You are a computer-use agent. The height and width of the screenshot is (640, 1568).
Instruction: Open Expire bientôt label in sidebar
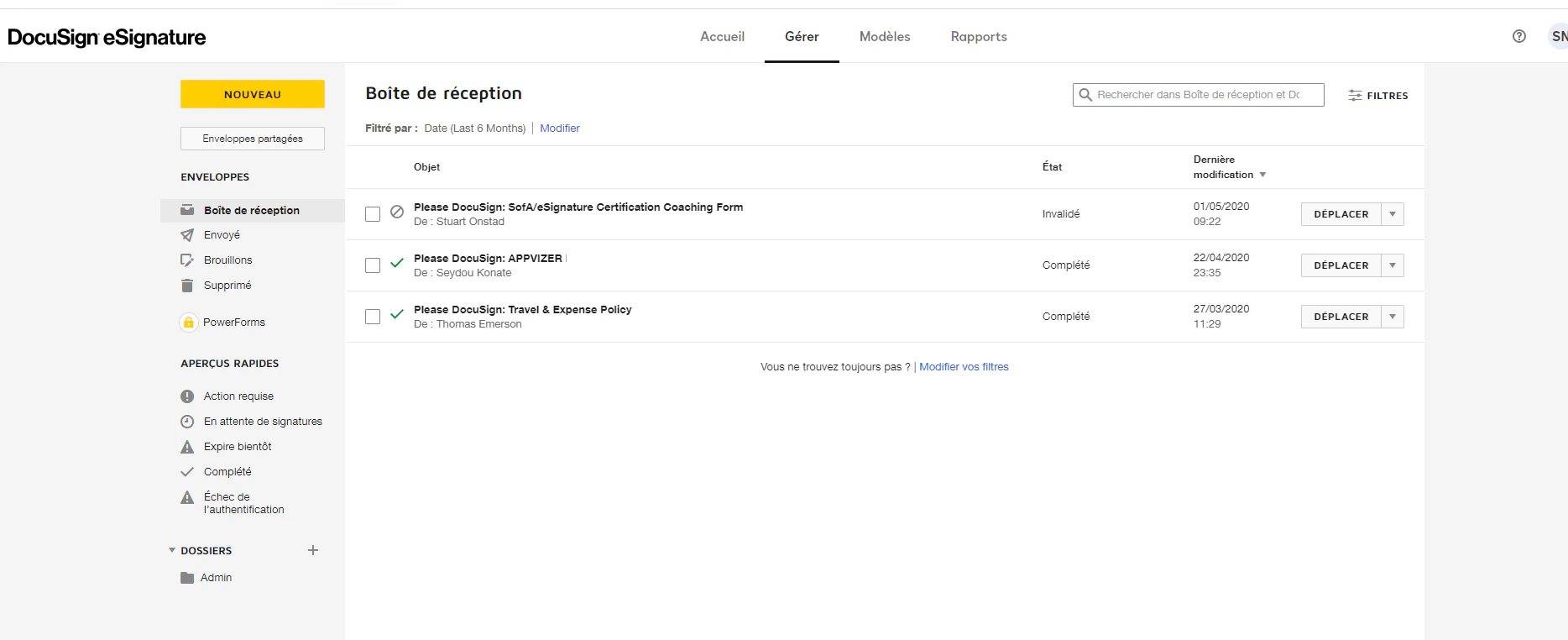238,447
